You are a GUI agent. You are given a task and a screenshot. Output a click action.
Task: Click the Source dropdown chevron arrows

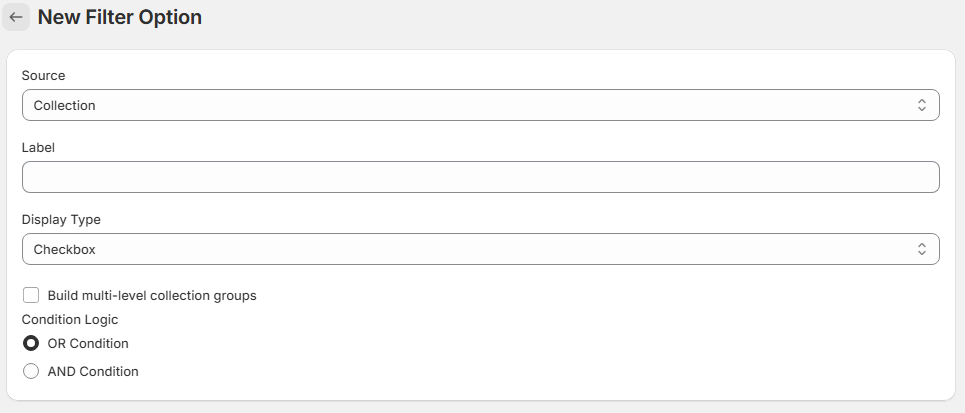coord(922,105)
